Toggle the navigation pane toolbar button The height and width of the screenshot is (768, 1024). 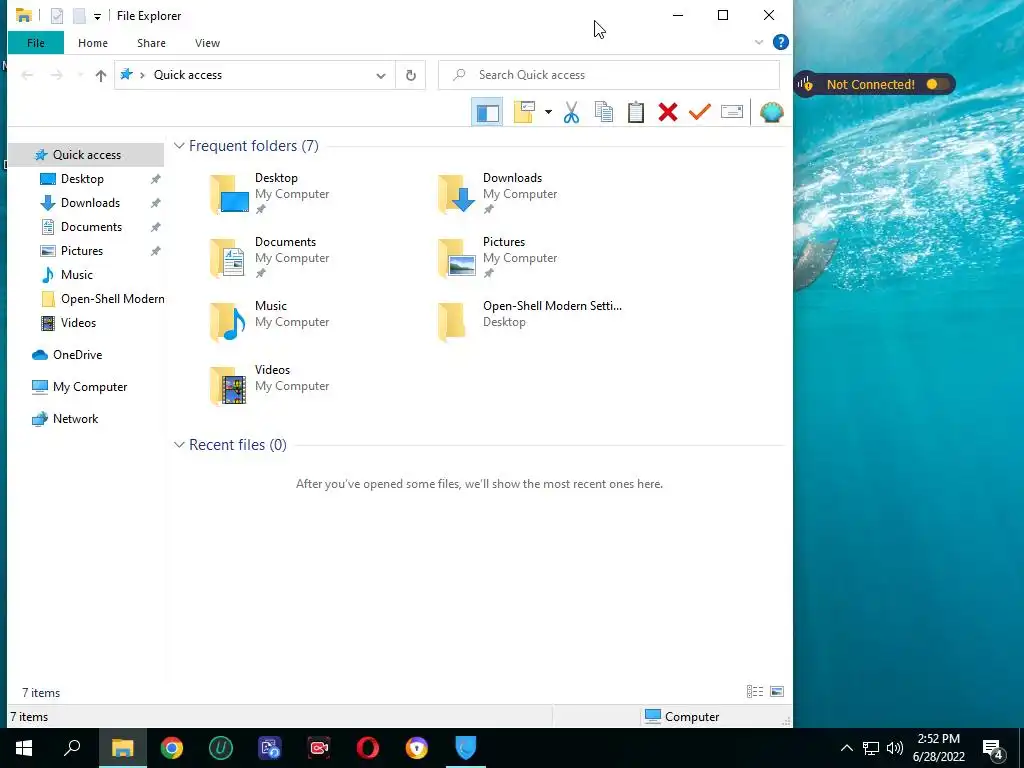tap(487, 112)
